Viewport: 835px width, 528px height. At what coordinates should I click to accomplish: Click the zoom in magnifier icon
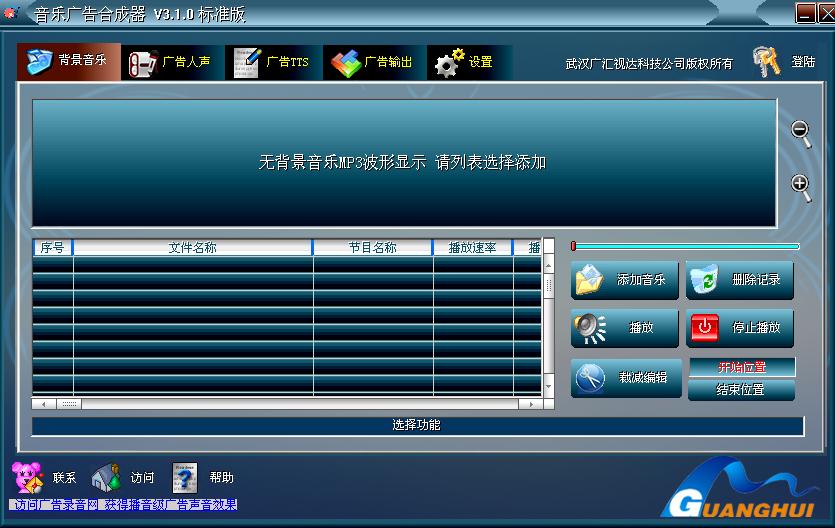coord(800,184)
